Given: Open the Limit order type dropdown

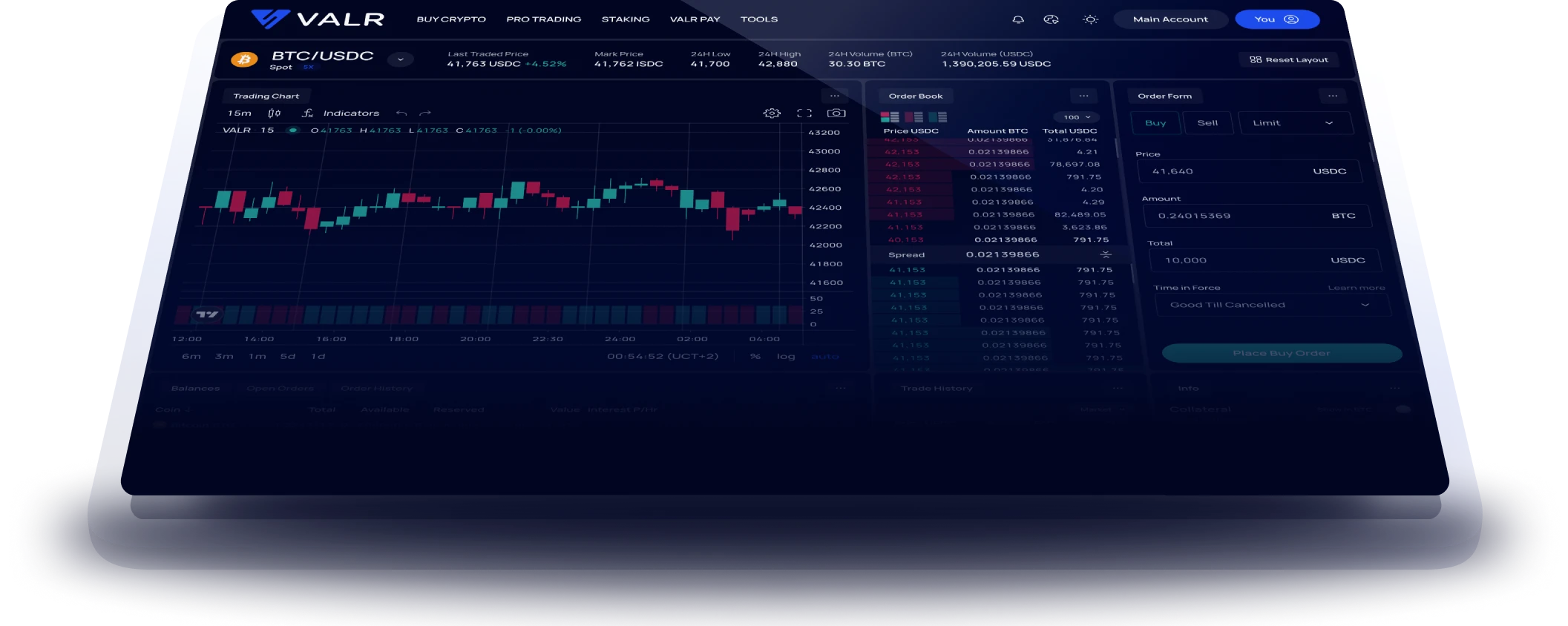Looking at the screenshot, I should point(1294,123).
